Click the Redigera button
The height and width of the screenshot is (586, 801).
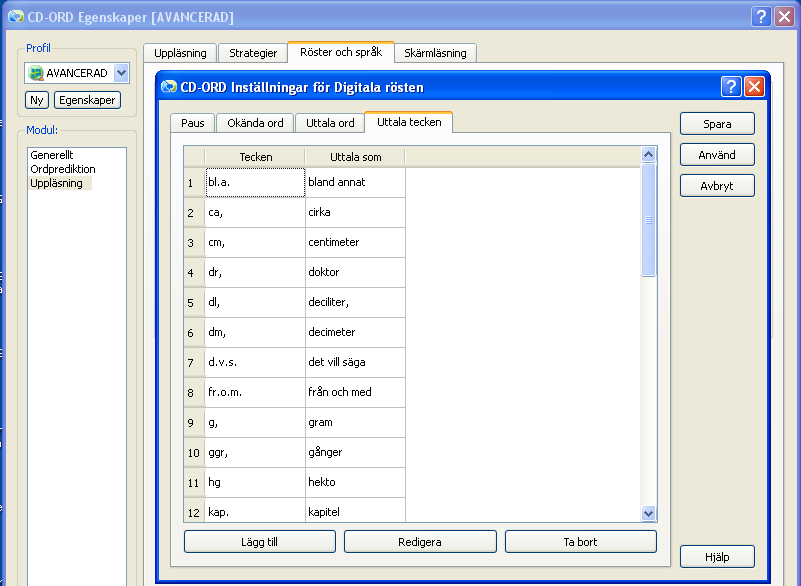[x=420, y=542]
